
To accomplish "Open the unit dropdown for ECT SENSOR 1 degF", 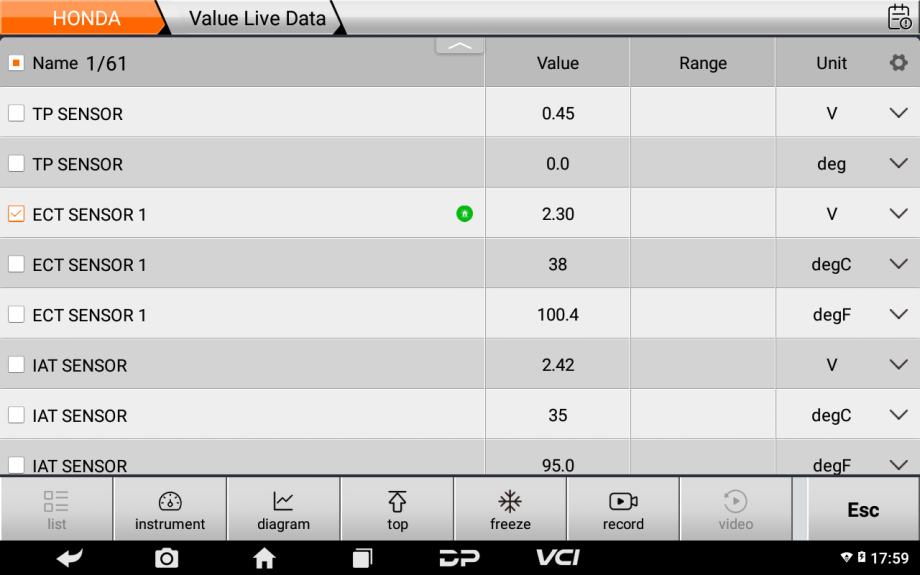I will [x=898, y=314].
